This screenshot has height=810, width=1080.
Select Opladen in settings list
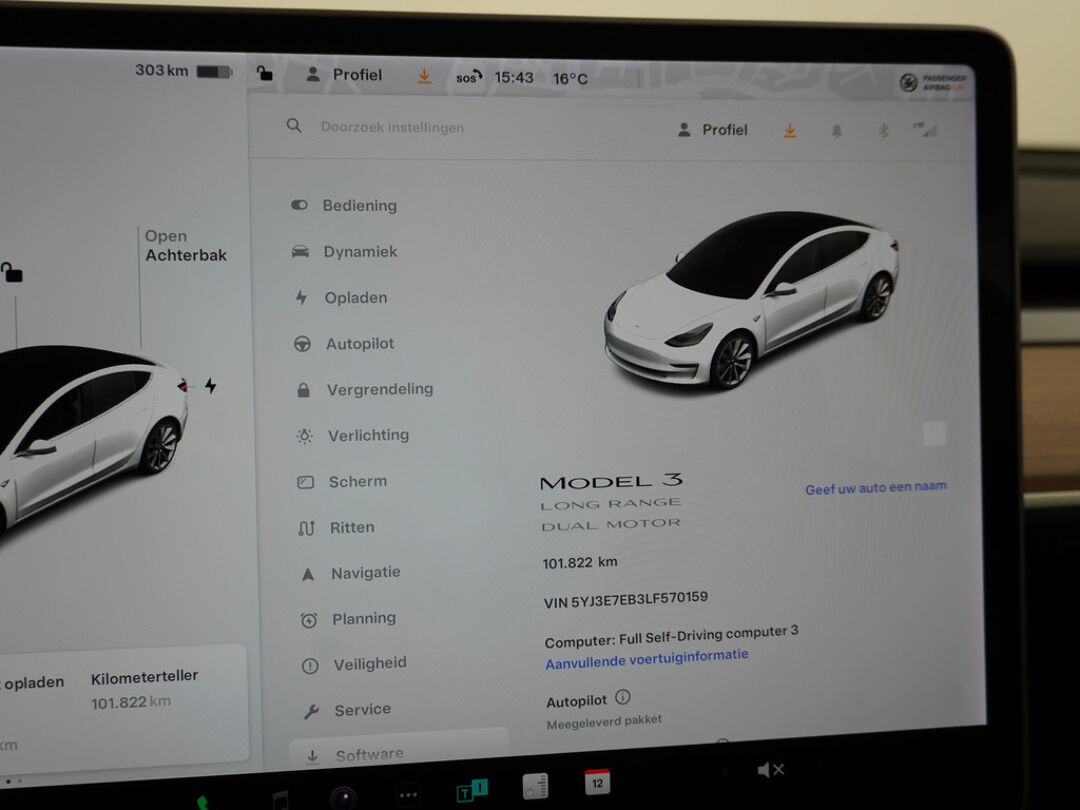[x=342, y=298]
